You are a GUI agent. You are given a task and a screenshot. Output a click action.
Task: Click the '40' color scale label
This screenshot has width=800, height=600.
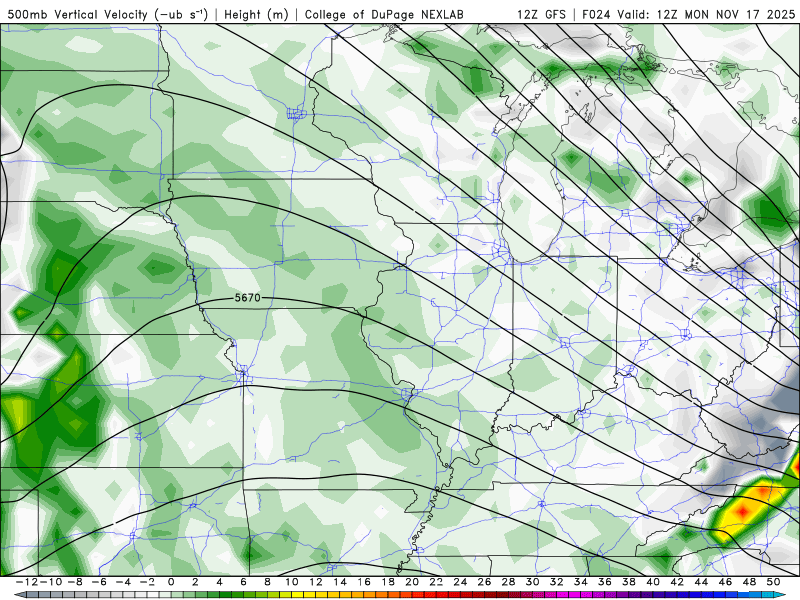click(x=653, y=582)
